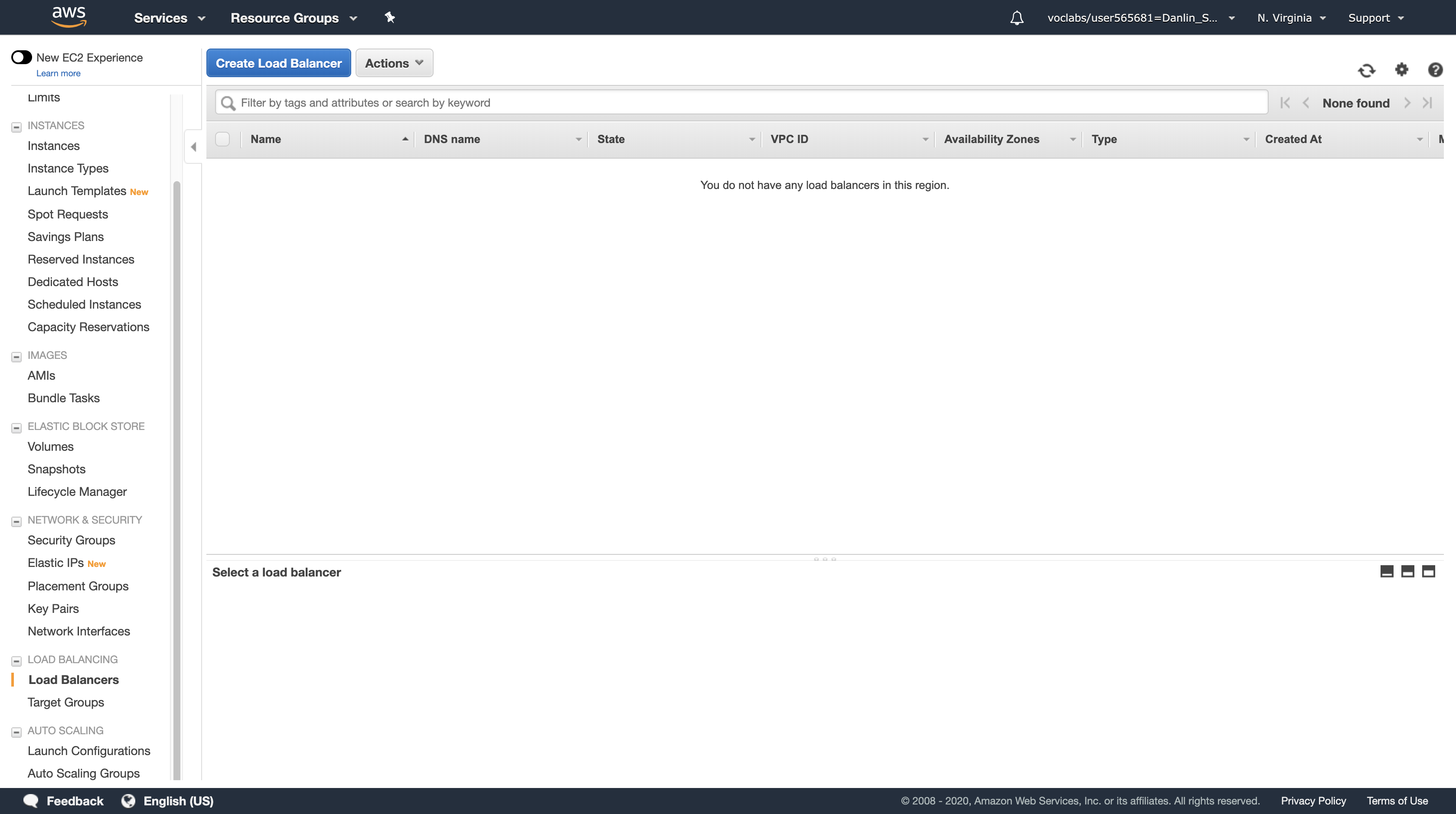
Task: Open the notifications bell
Action: (1016, 18)
